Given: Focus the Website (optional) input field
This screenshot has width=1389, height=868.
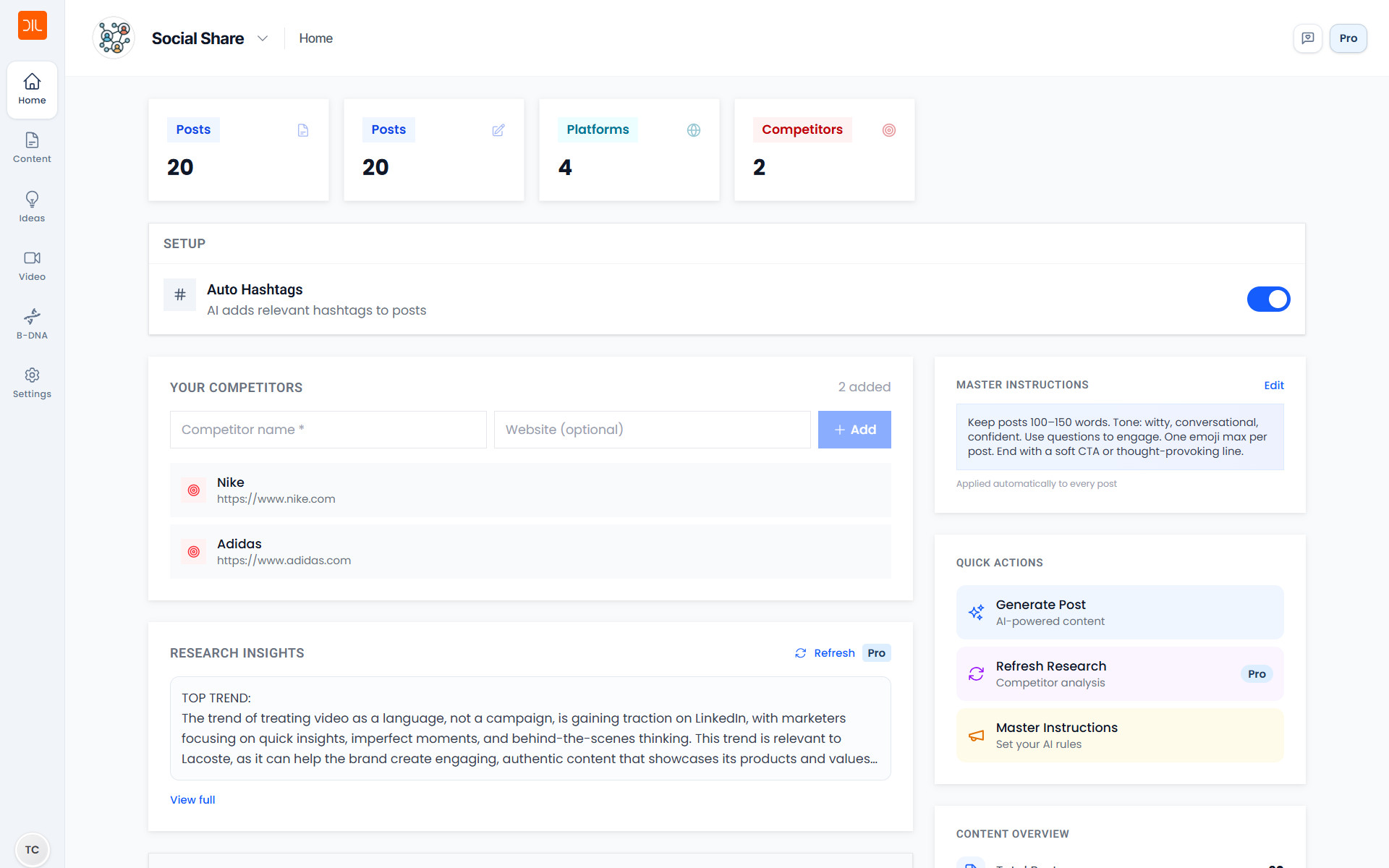Looking at the screenshot, I should click(653, 430).
